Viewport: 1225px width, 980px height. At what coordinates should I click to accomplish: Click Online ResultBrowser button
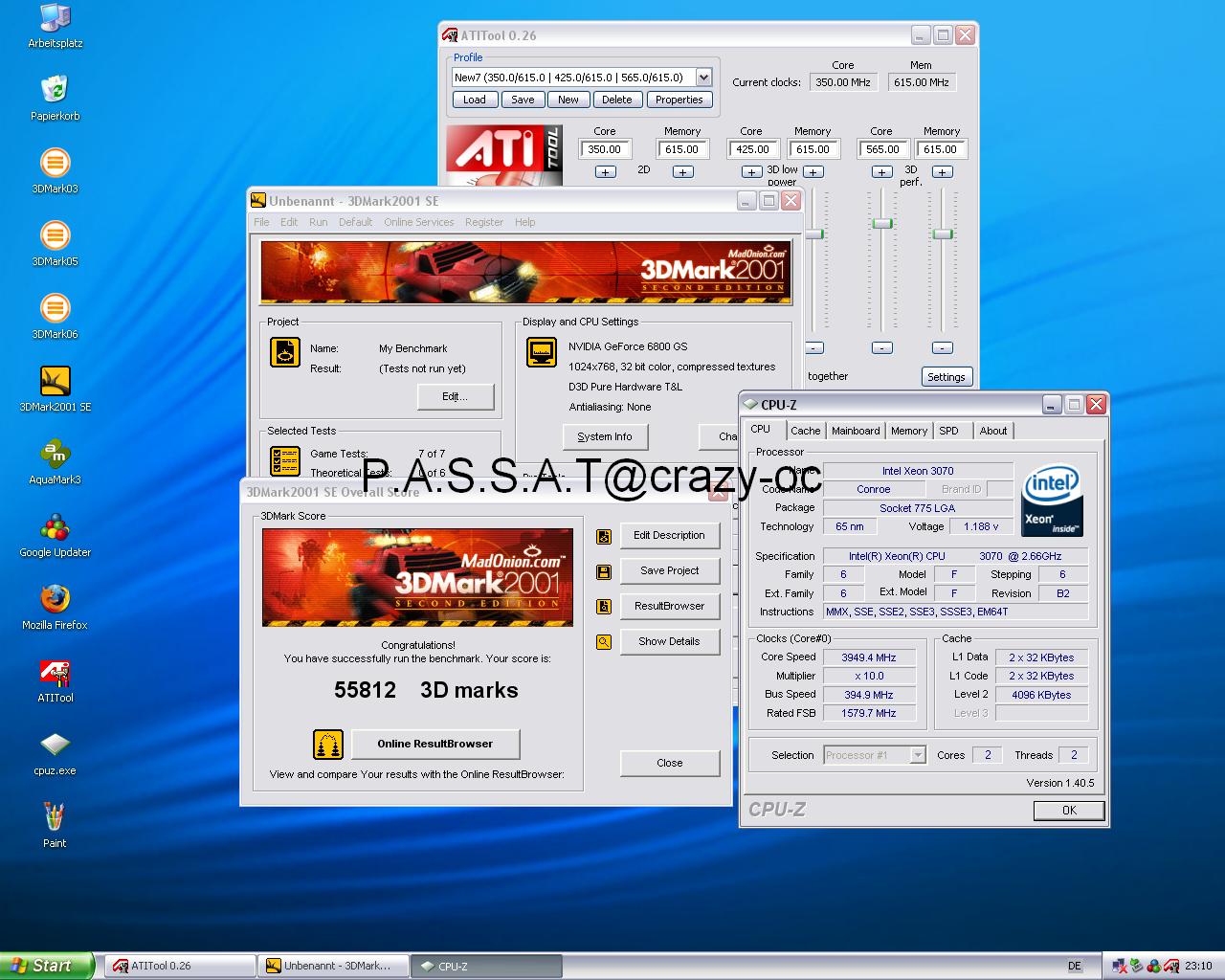pyautogui.click(x=434, y=745)
